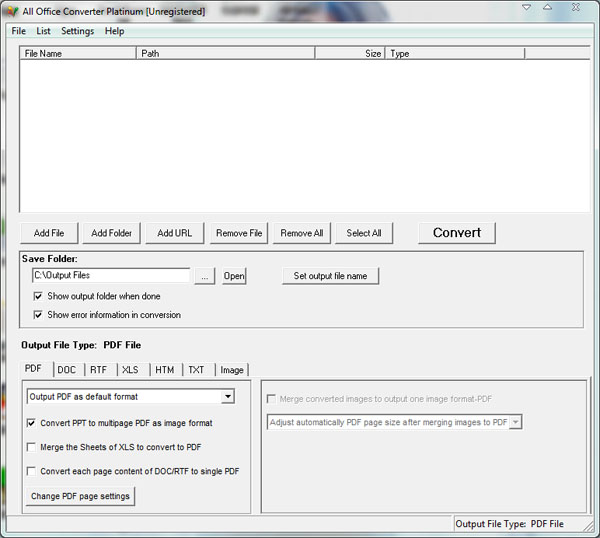
Task: Switch to the HTM output tab
Action: (165, 370)
